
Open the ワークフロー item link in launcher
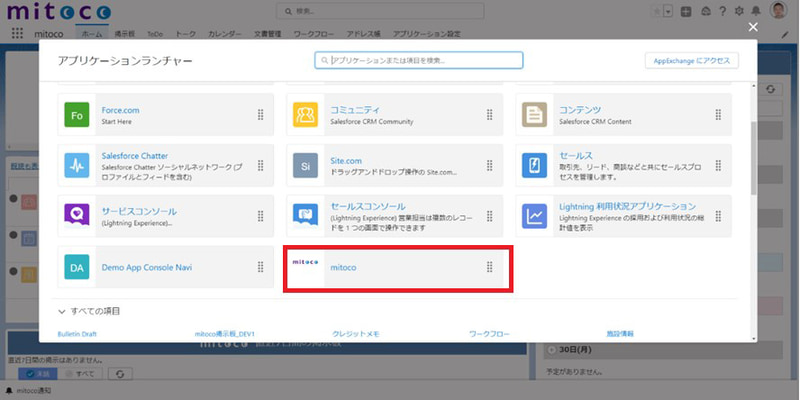coord(489,334)
